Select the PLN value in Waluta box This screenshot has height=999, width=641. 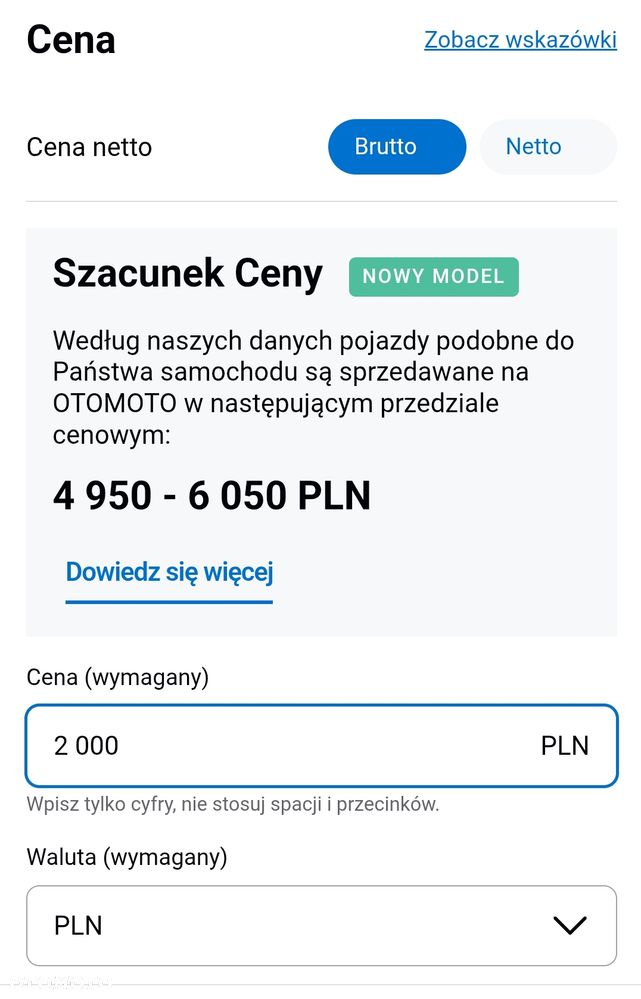tap(78, 926)
